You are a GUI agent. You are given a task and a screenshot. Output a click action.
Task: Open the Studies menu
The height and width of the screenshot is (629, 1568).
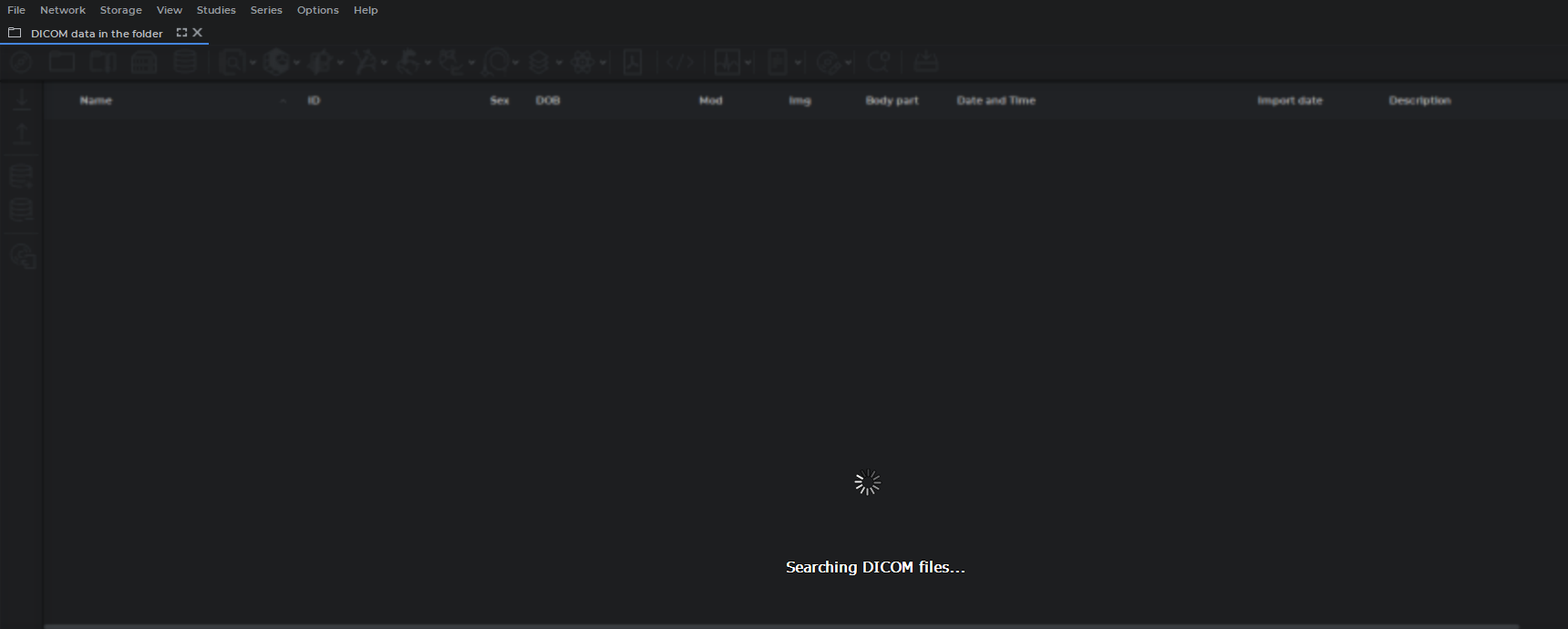click(216, 10)
